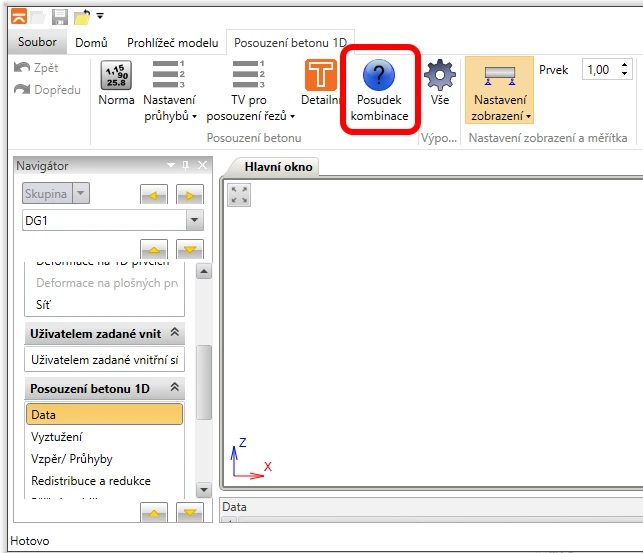Select Redistribuce a redukce item
643x553 pixels.
[x=91, y=481]
